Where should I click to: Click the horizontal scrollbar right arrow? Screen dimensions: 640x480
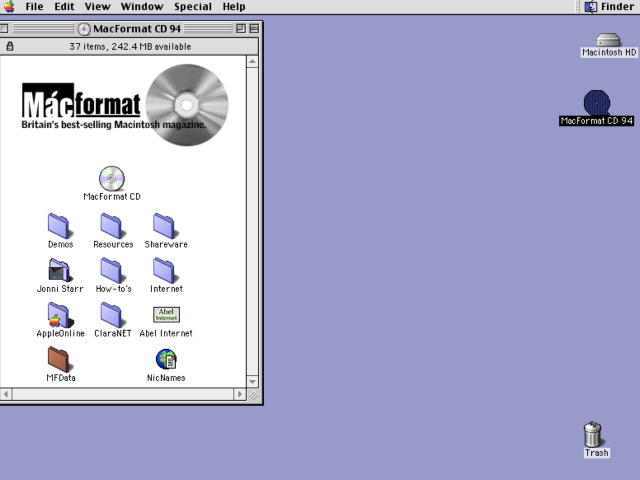pos(240,394)
